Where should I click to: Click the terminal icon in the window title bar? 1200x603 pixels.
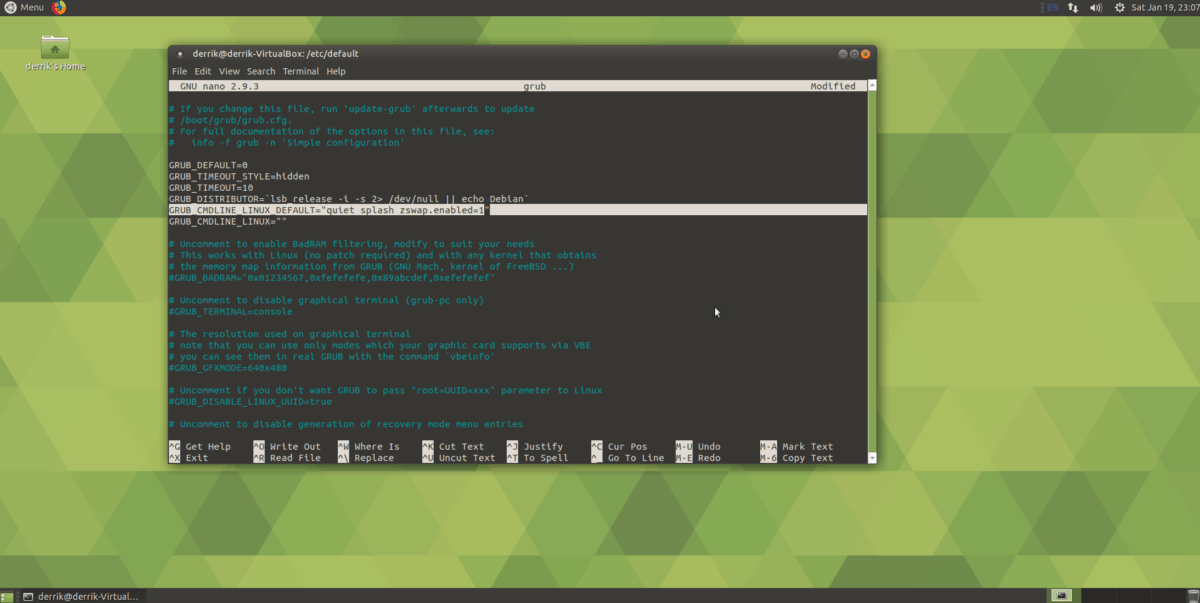(x=179, y=53)
